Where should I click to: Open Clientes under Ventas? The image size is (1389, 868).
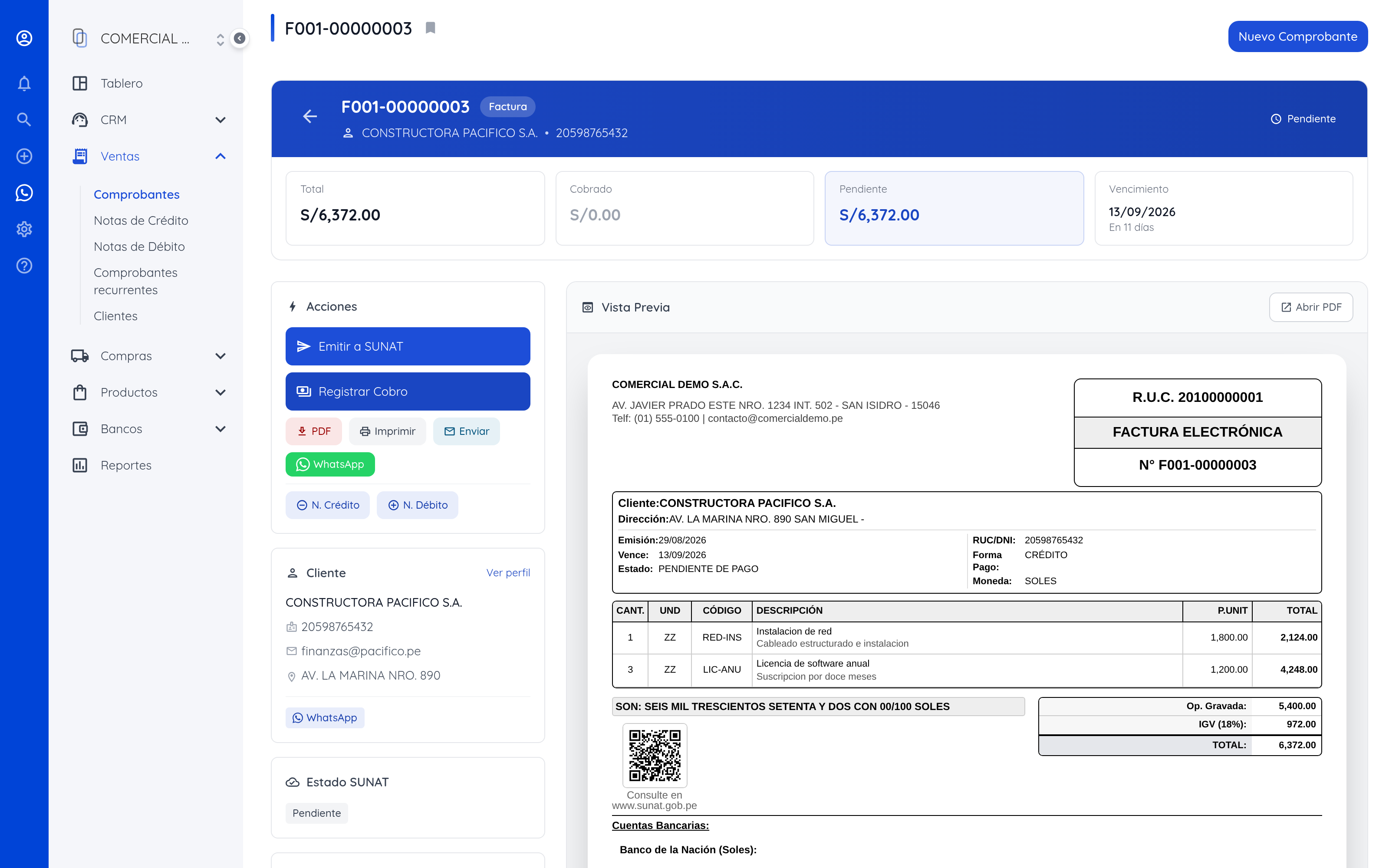coord(115,316)
